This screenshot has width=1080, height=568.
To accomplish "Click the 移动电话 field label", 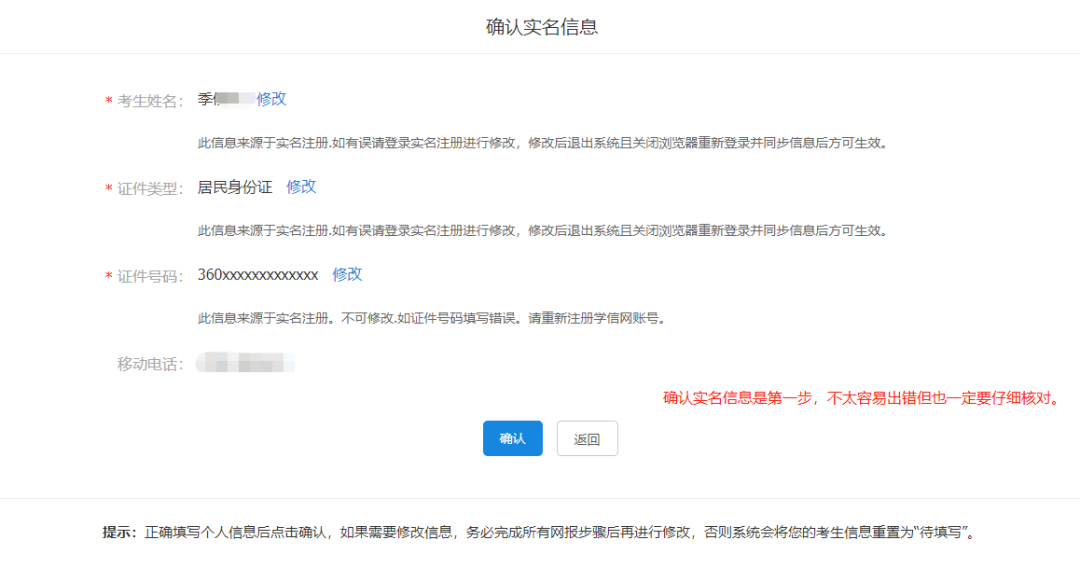I will 150,364.
